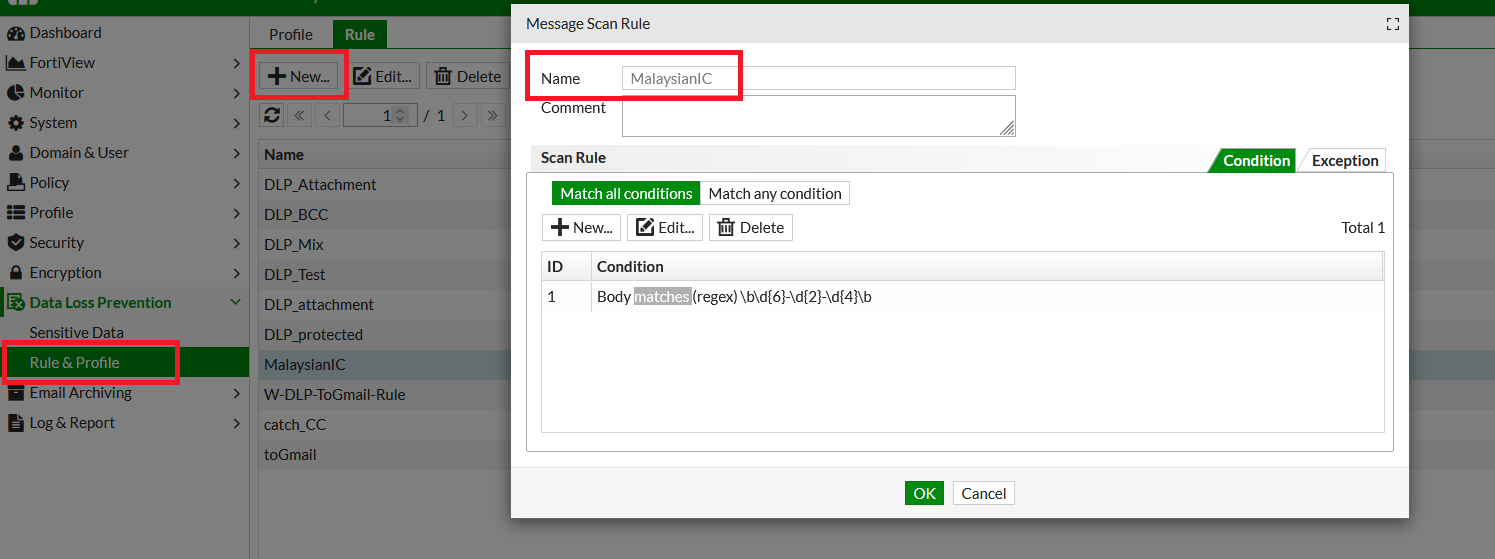Click the Condition column header
Screen dimensions: 1495x559
(986, 266)
